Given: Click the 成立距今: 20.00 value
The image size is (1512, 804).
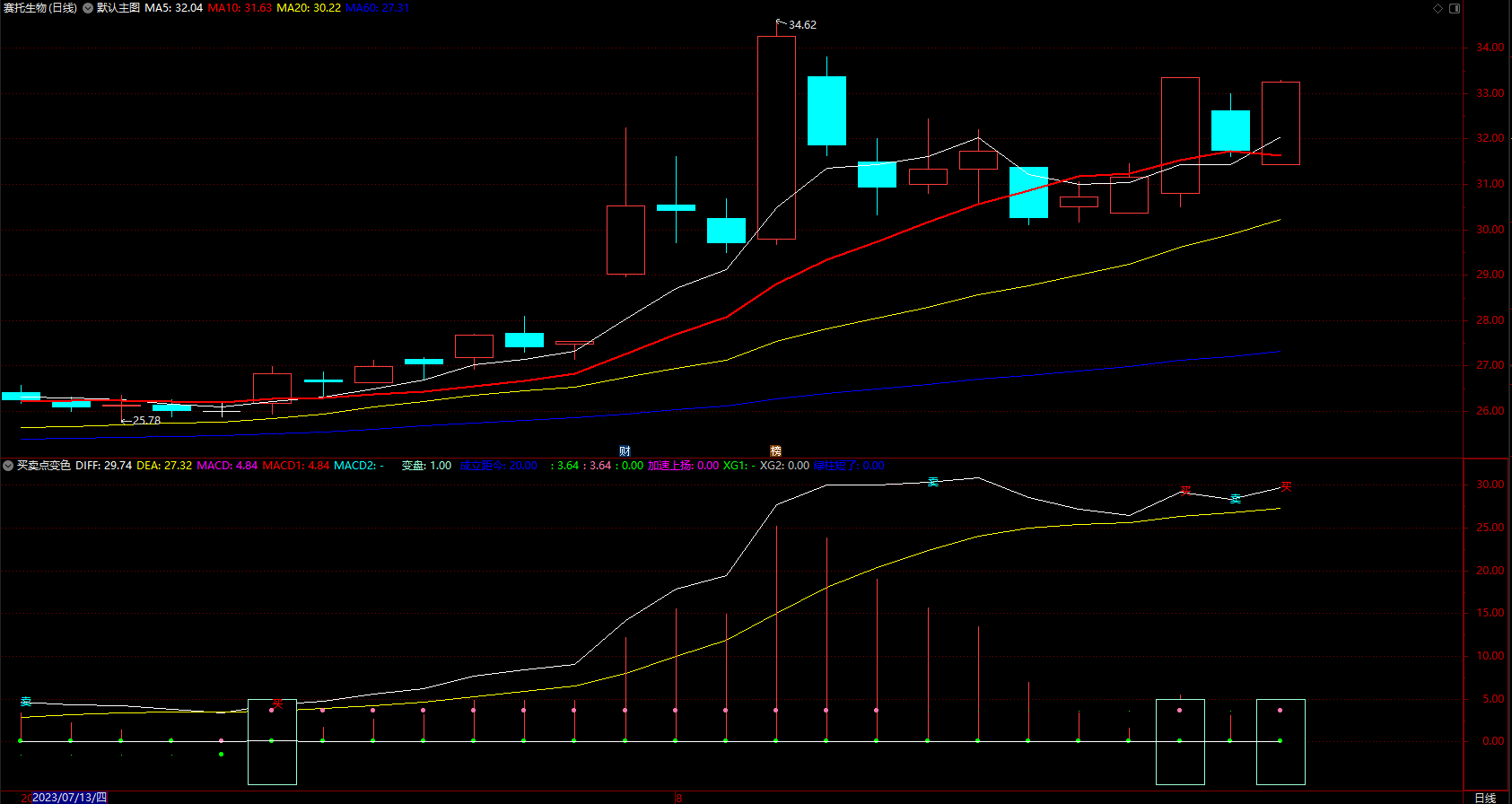Looking at the screenshot, I should point(499,466).
